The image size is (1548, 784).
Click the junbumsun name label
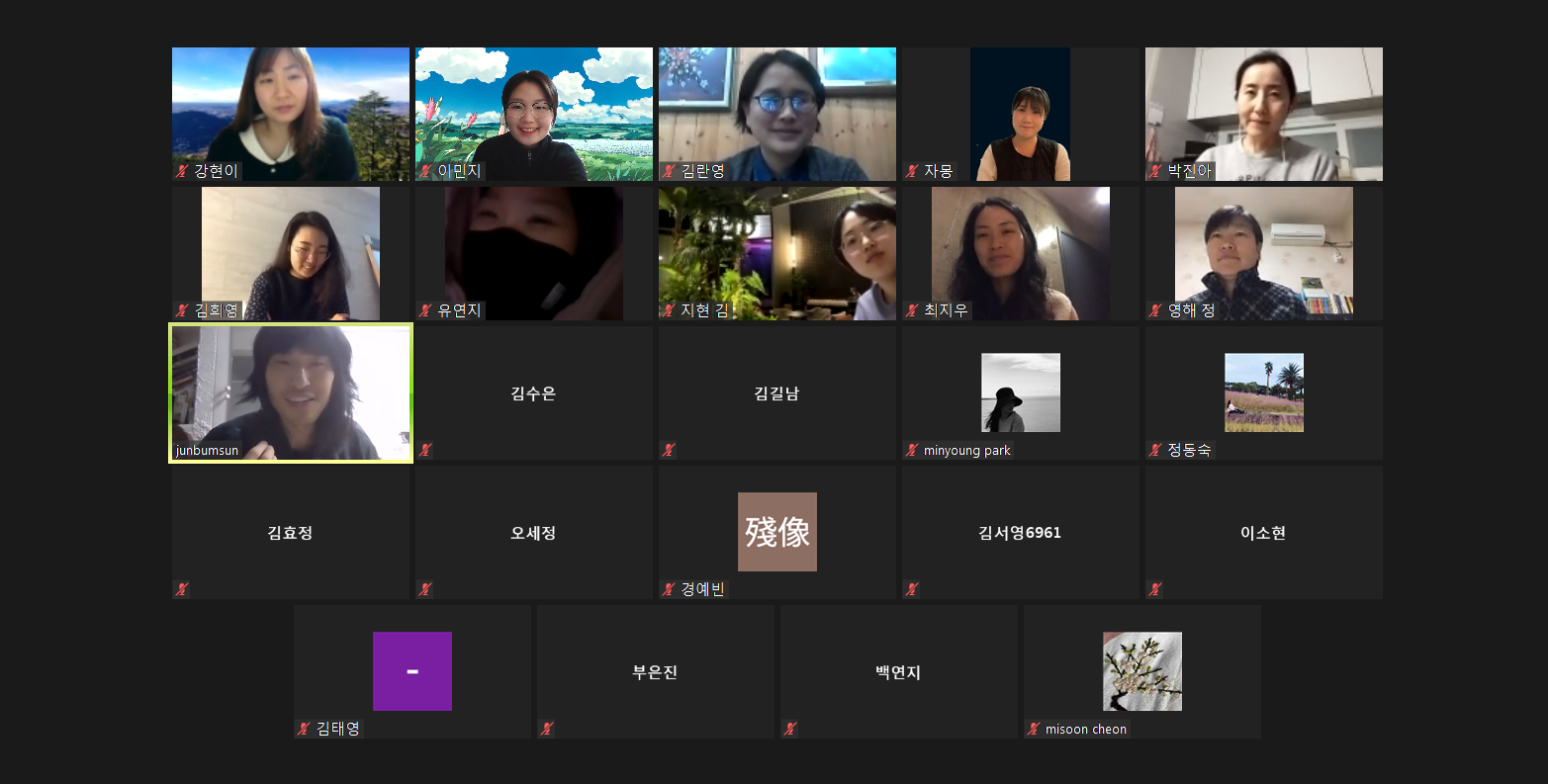coord(208,451)
